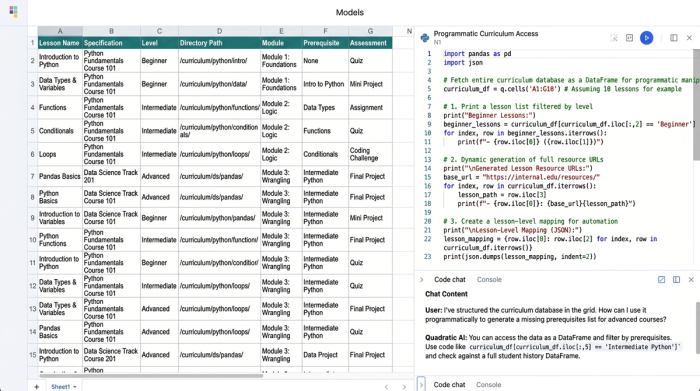700x391 pixels.
Task: Click code line 23 with json.dumps
Action: point(520,257)
